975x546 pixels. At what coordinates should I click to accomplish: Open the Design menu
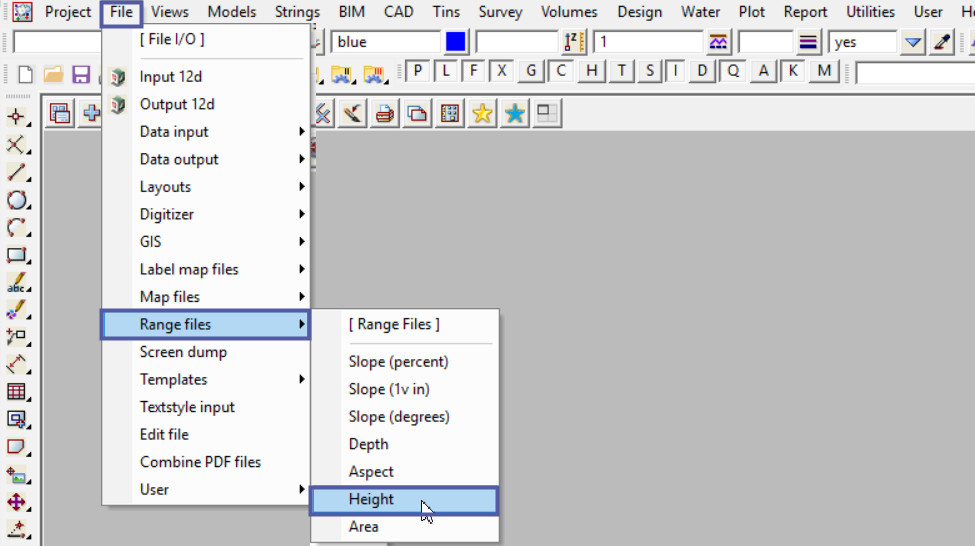point(639,12)
